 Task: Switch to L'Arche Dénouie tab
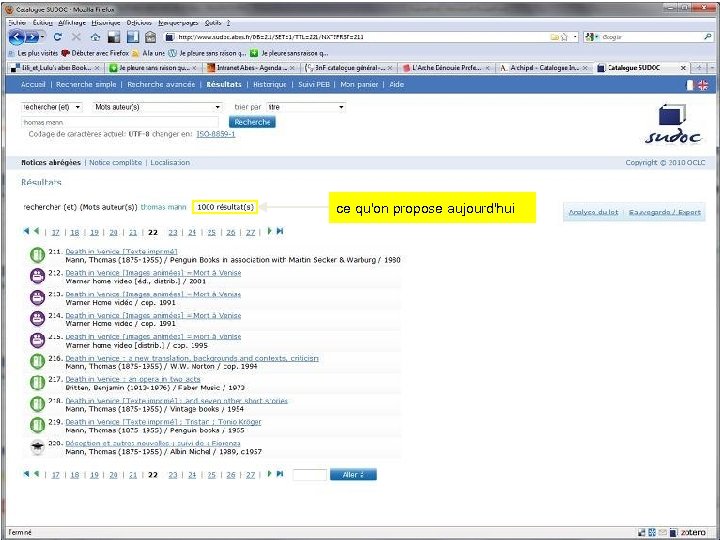coord(446,68)
